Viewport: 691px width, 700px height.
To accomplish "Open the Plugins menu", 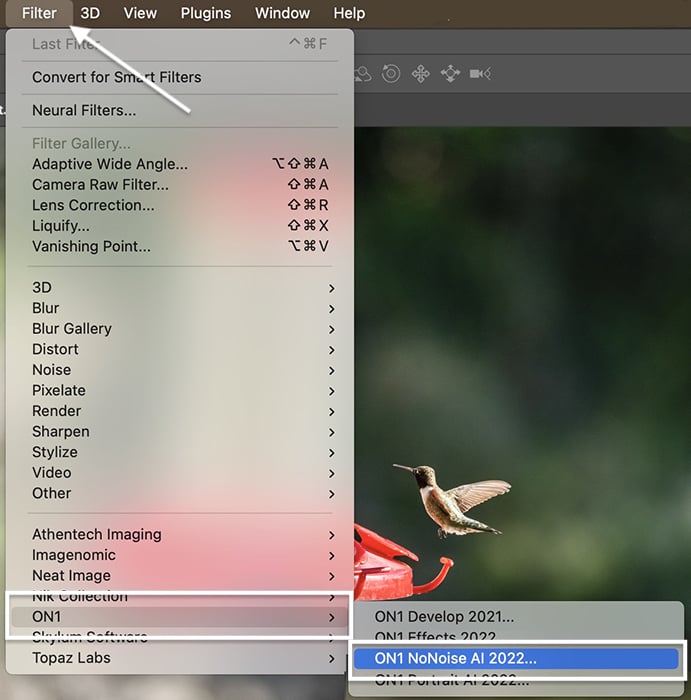I will coord(206,13).
